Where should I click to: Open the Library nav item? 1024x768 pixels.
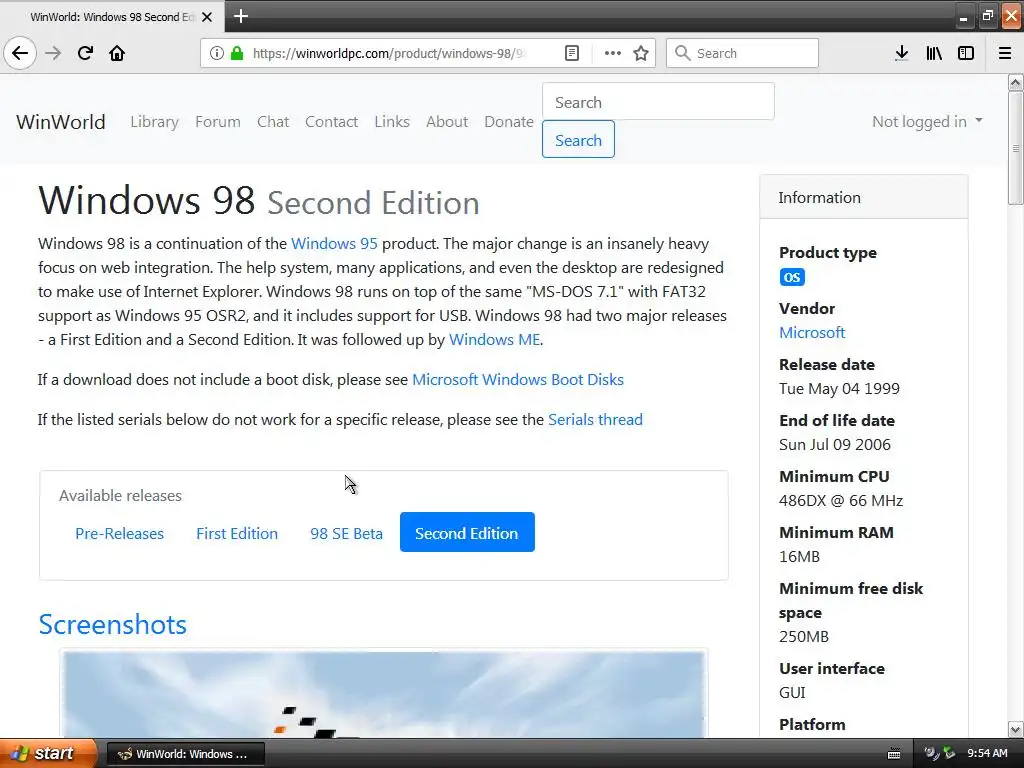point(154,122)
